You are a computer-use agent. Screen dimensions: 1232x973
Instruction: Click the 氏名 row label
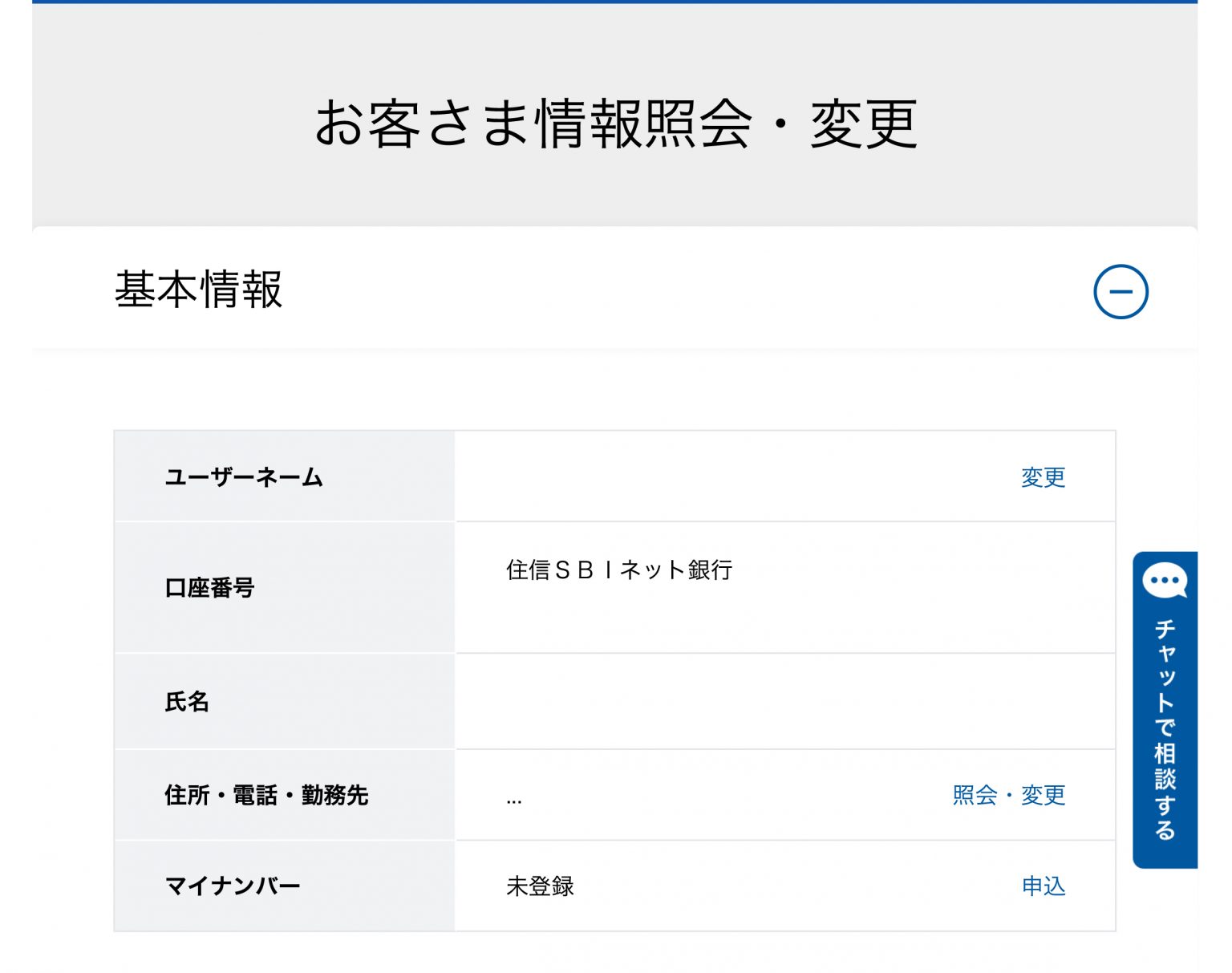click(187, 702)
